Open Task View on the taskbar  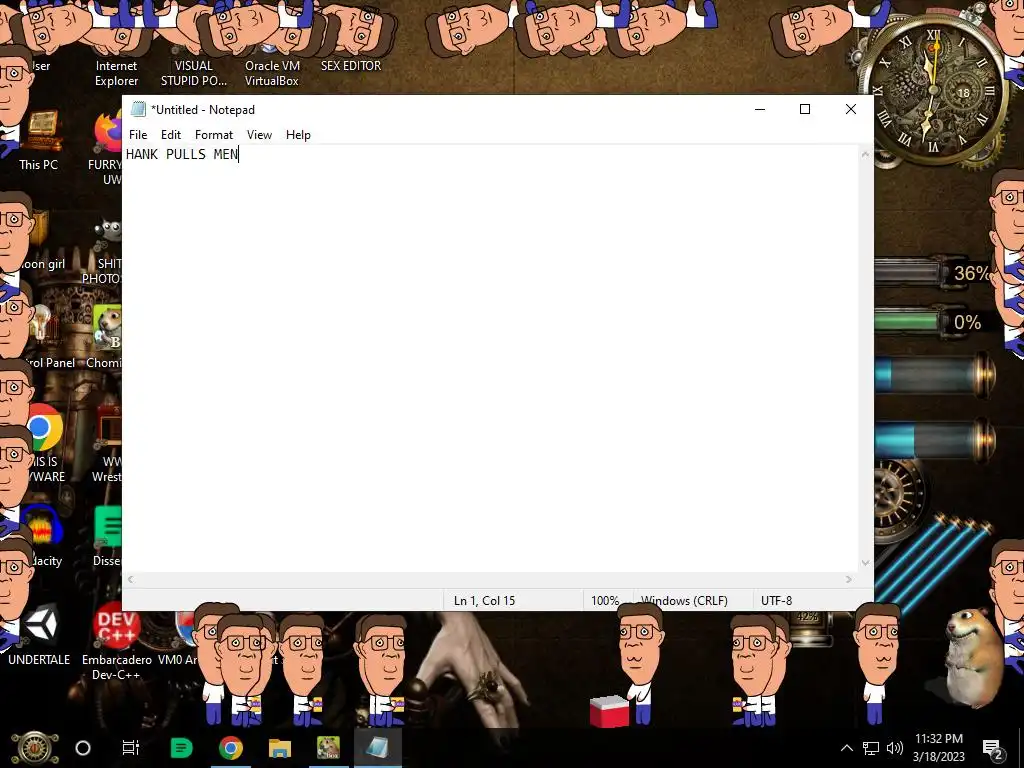point(131,748)
